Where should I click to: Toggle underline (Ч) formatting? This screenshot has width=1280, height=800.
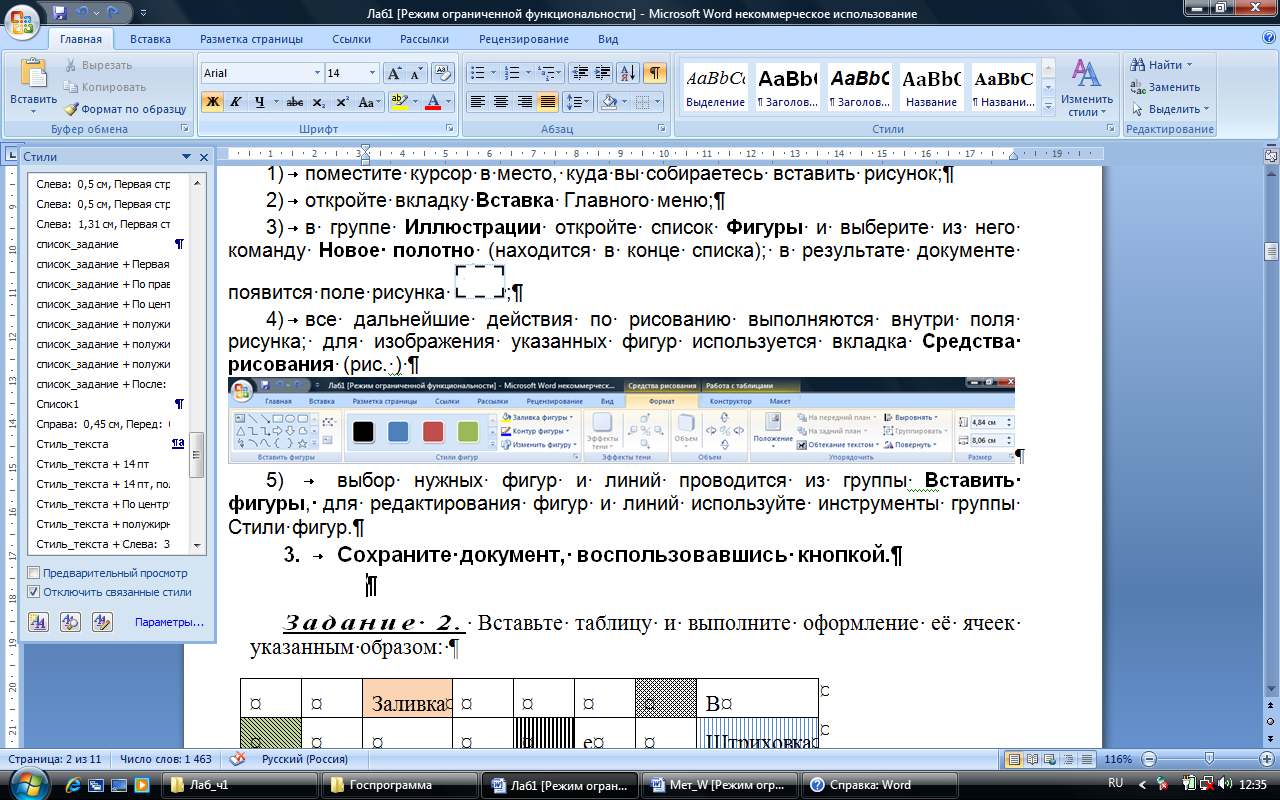(x=259, y=102)
